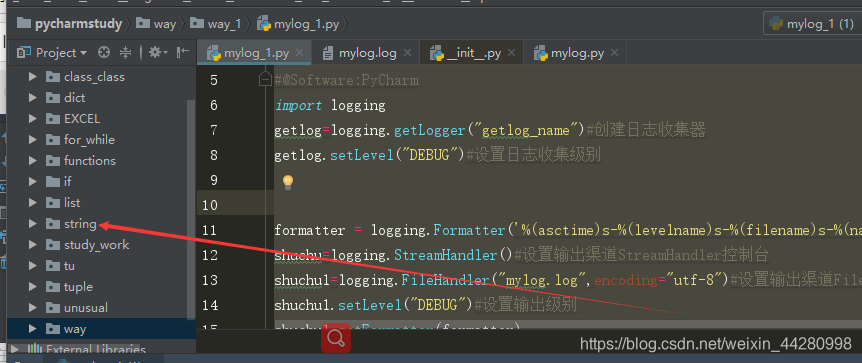Close the mylog.log tab
The height and width of the screenshot is (363, 862).
pyautogui.click(x=407, y=53)
